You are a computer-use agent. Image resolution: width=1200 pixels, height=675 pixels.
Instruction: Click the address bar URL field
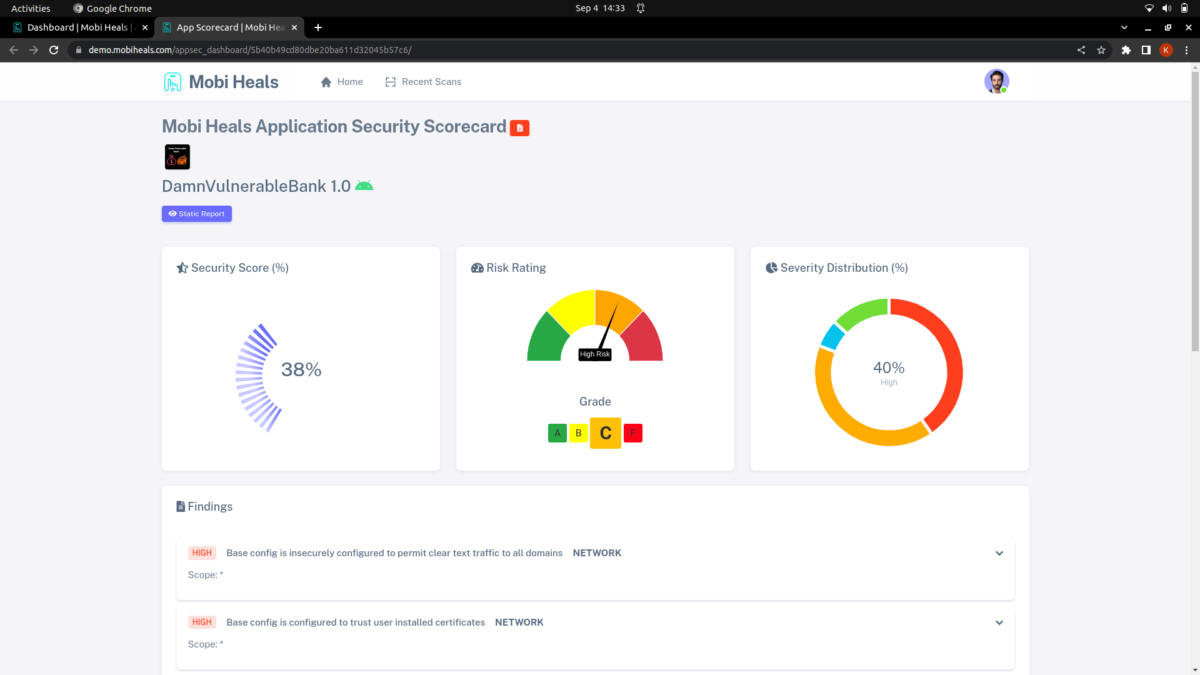570,50
